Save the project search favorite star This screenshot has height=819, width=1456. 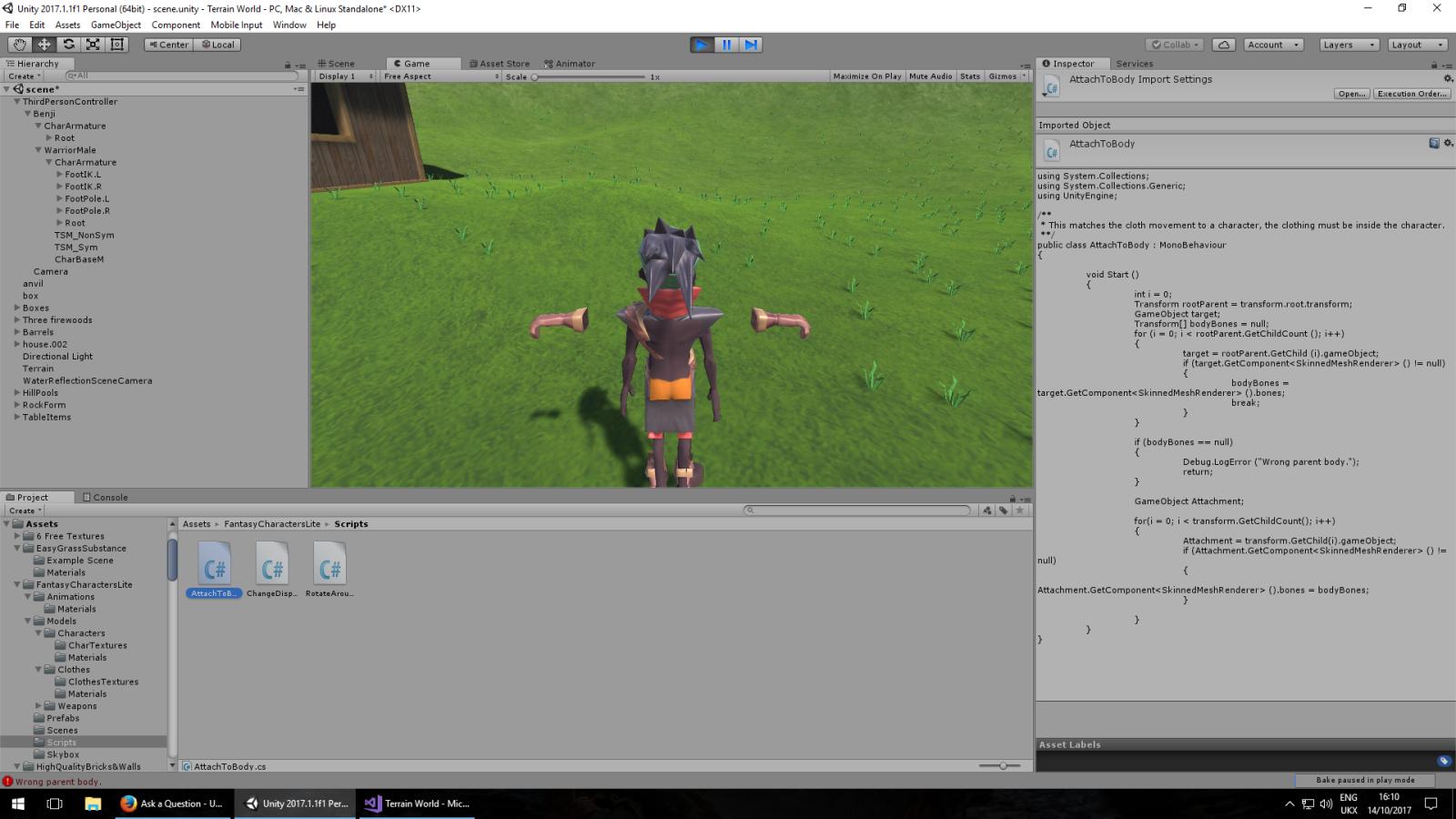[1020, 511]
